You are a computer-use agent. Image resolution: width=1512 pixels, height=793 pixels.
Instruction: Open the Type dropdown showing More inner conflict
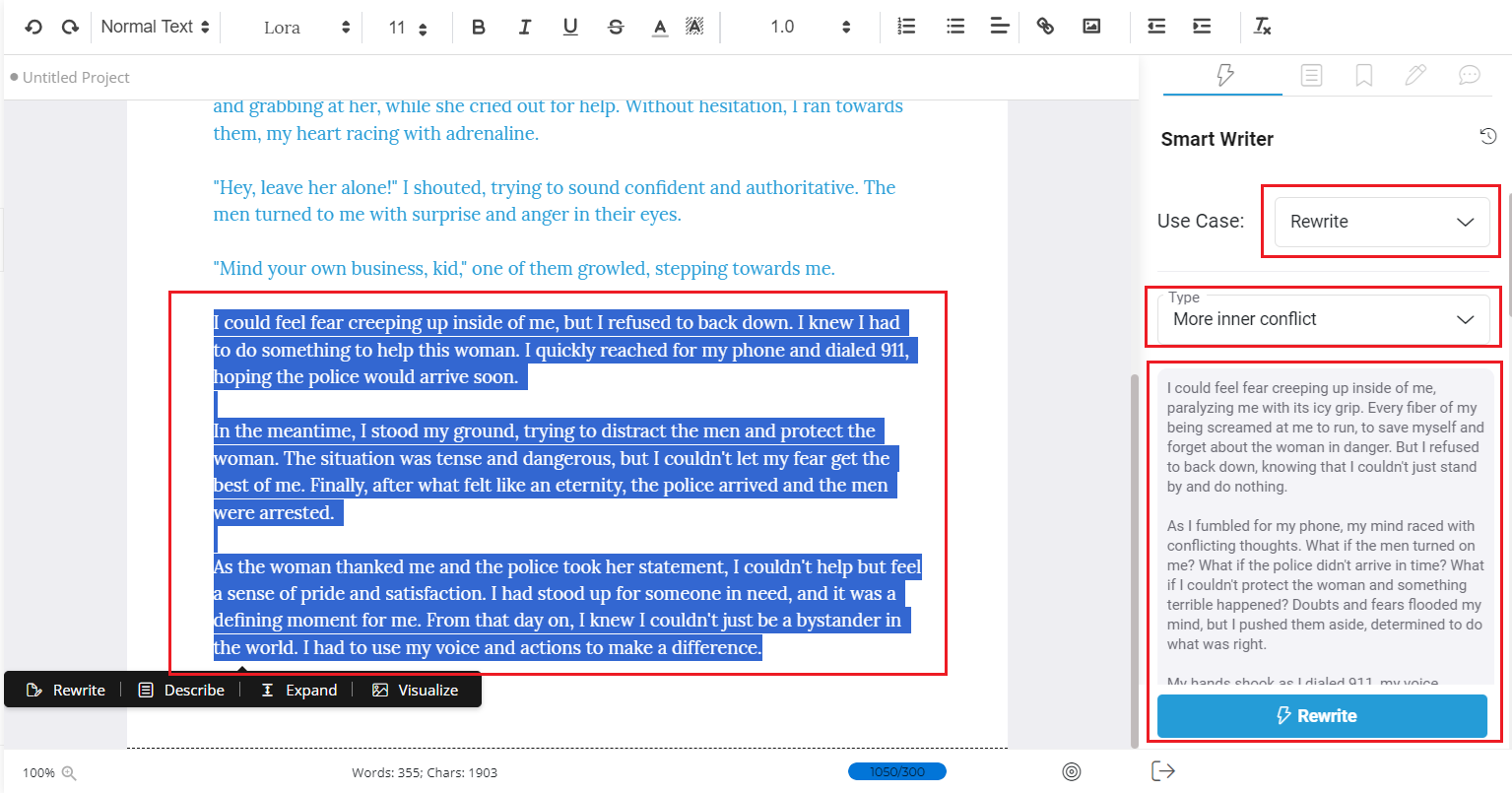tap(1322, 318)
